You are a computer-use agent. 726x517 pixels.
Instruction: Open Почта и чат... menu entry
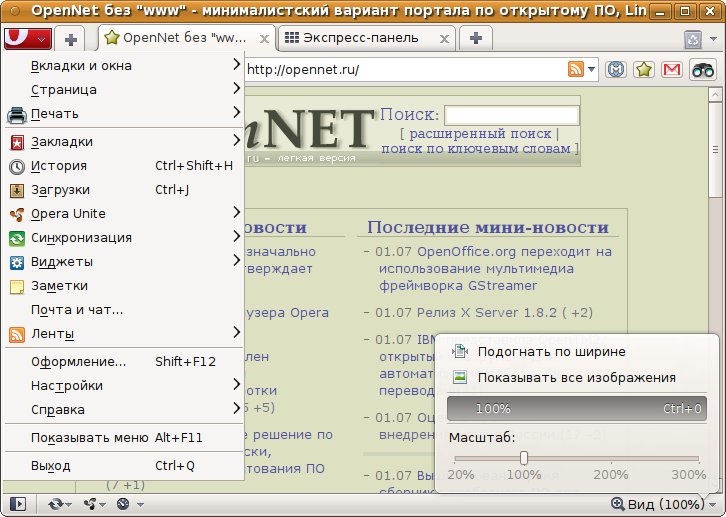pyautogui.click(x=124, y=310)
